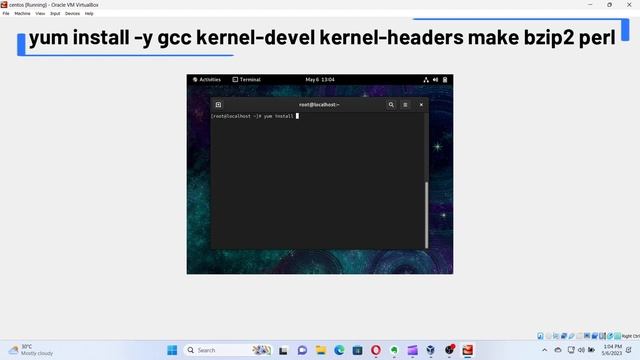Click the Windows taskbar Search box
The image size is (640, 360).
coord(227,350)
